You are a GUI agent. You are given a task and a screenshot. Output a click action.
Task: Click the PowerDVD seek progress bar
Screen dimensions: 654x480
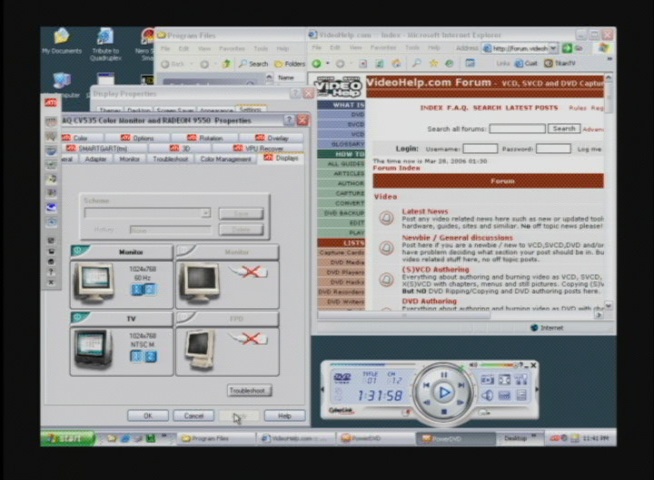(372, 364)
